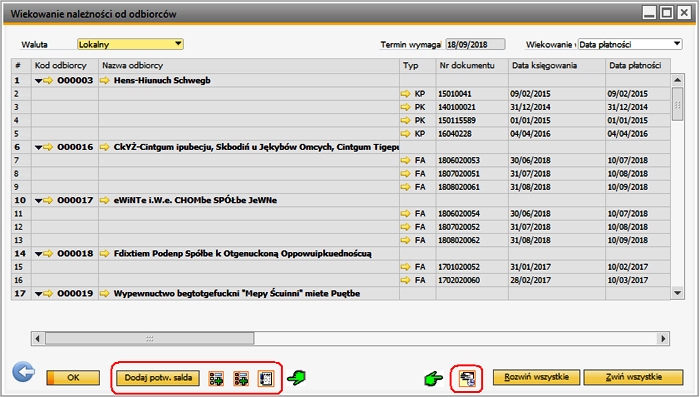Click add-list icon adjacent to the document checklist icon
The image size is (700, 397).
coord(241,378)
